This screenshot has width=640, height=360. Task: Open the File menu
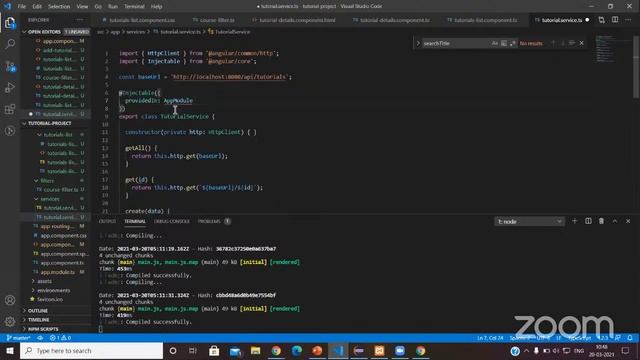tap(22, 7)
